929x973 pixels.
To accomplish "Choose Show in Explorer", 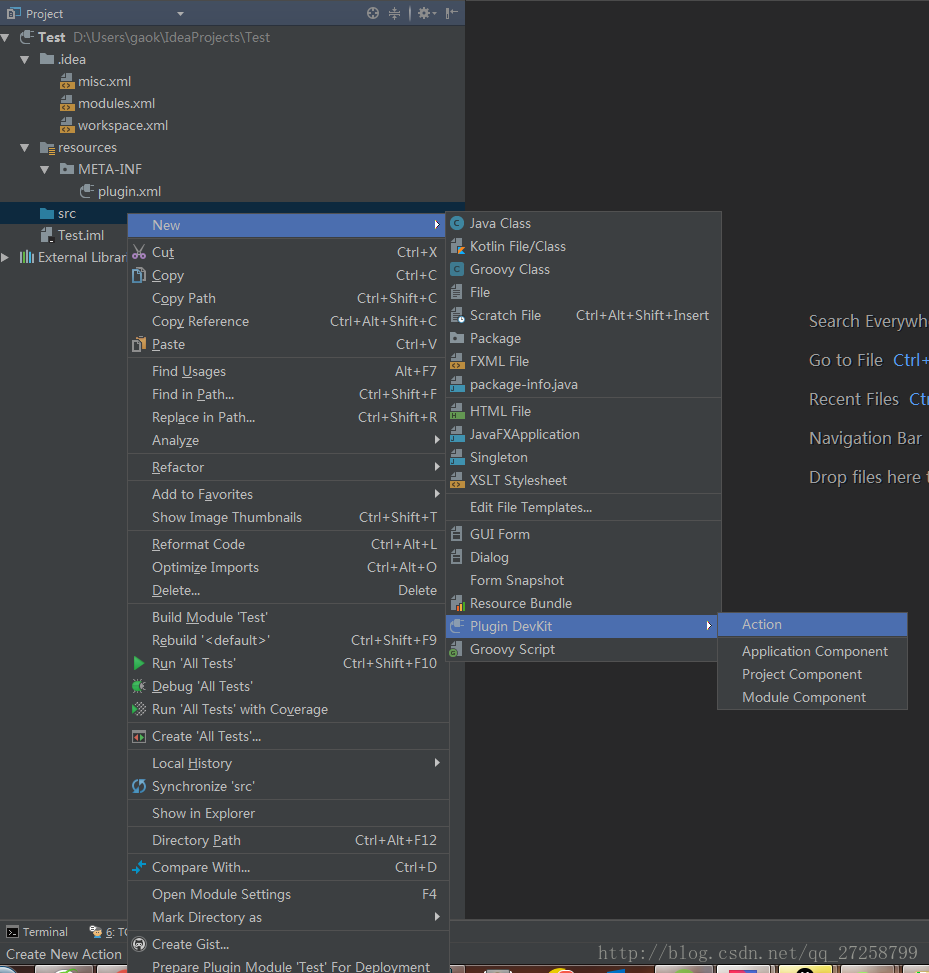I will coord(288,814).
